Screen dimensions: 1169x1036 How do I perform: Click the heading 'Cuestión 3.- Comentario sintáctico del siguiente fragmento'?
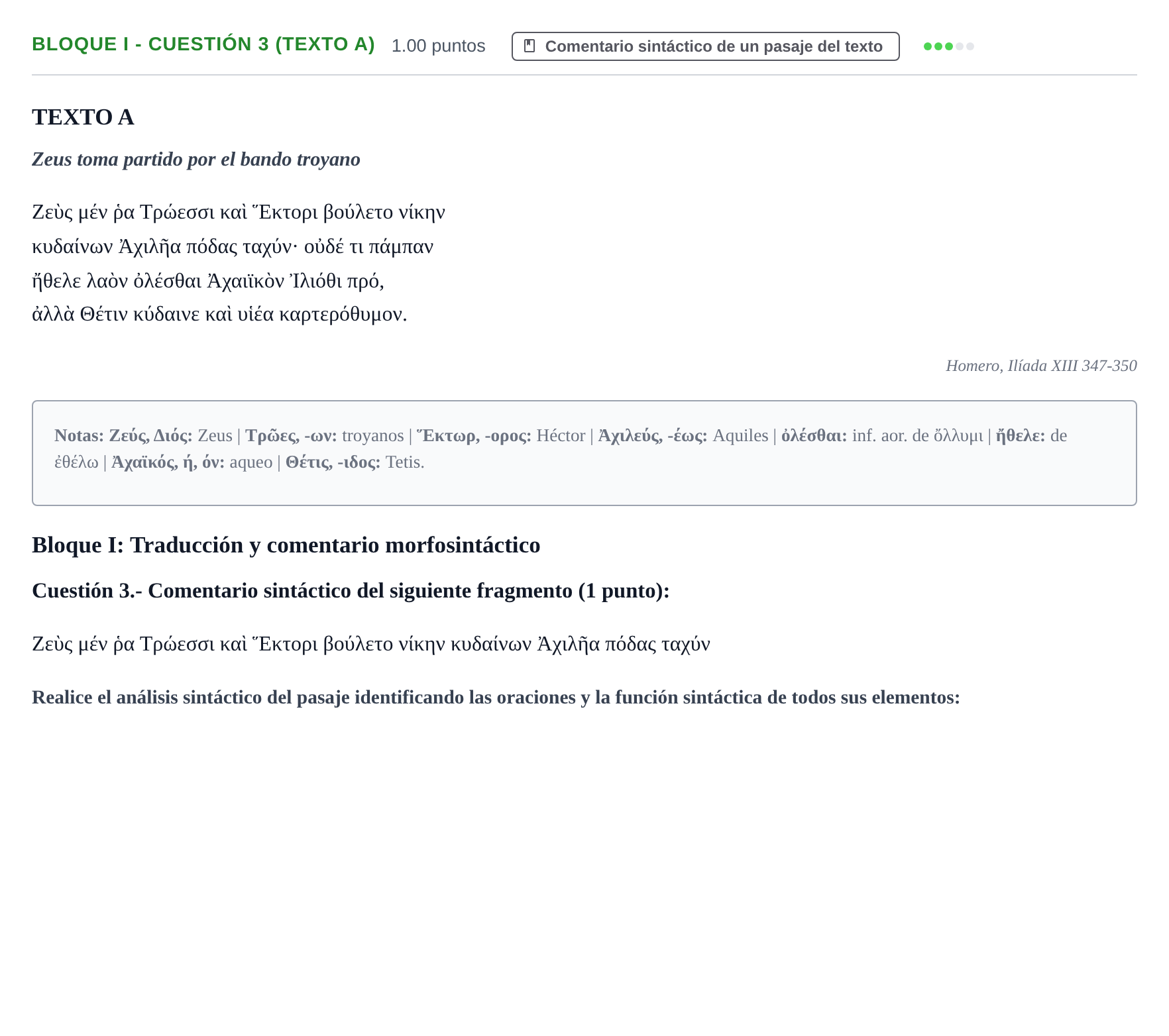(x=351, y=591)
